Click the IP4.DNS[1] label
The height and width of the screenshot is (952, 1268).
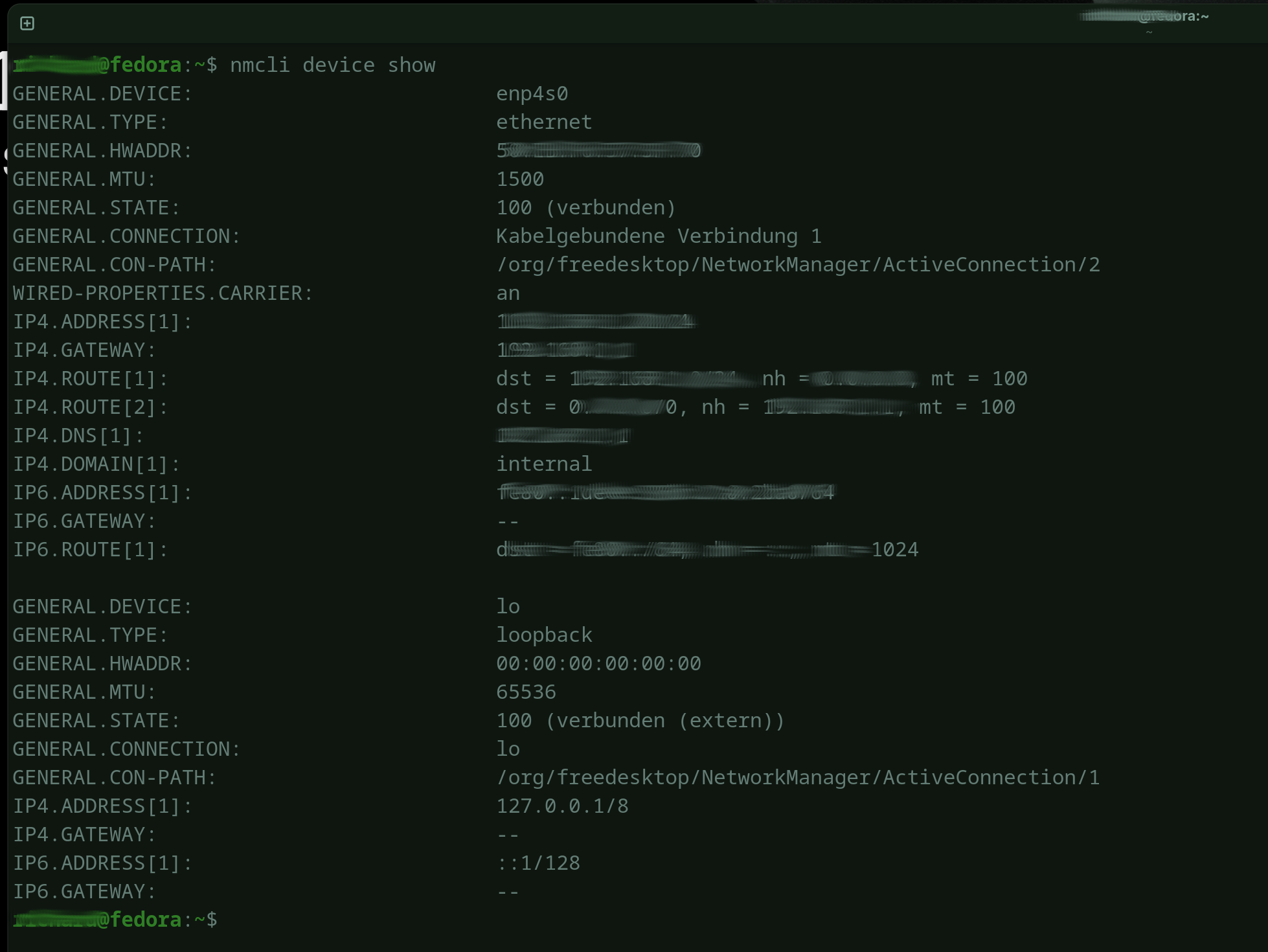78,436
